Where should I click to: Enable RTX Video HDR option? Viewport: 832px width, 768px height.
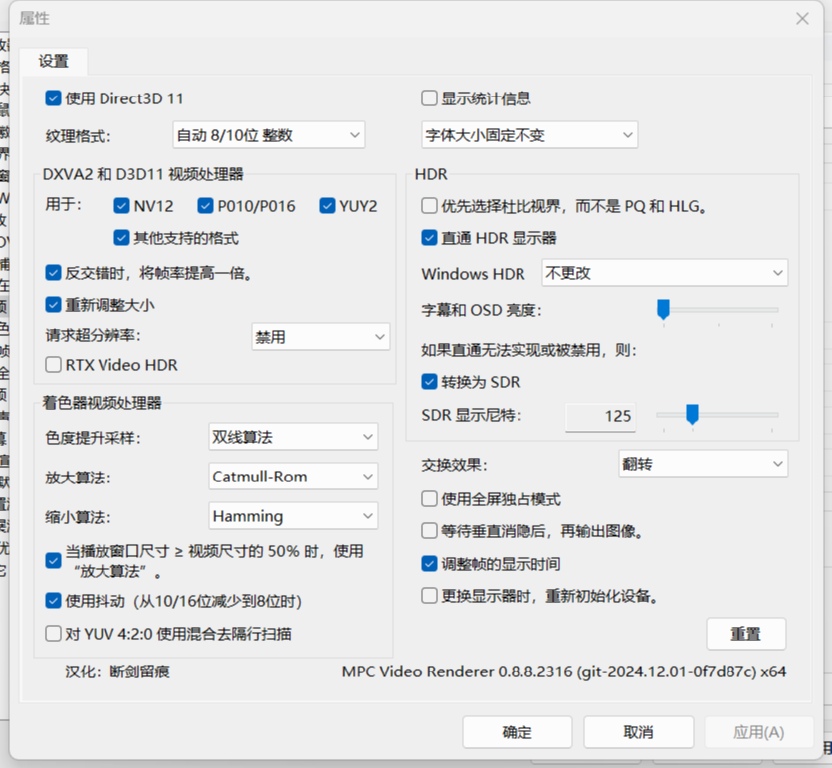(54, 365)
